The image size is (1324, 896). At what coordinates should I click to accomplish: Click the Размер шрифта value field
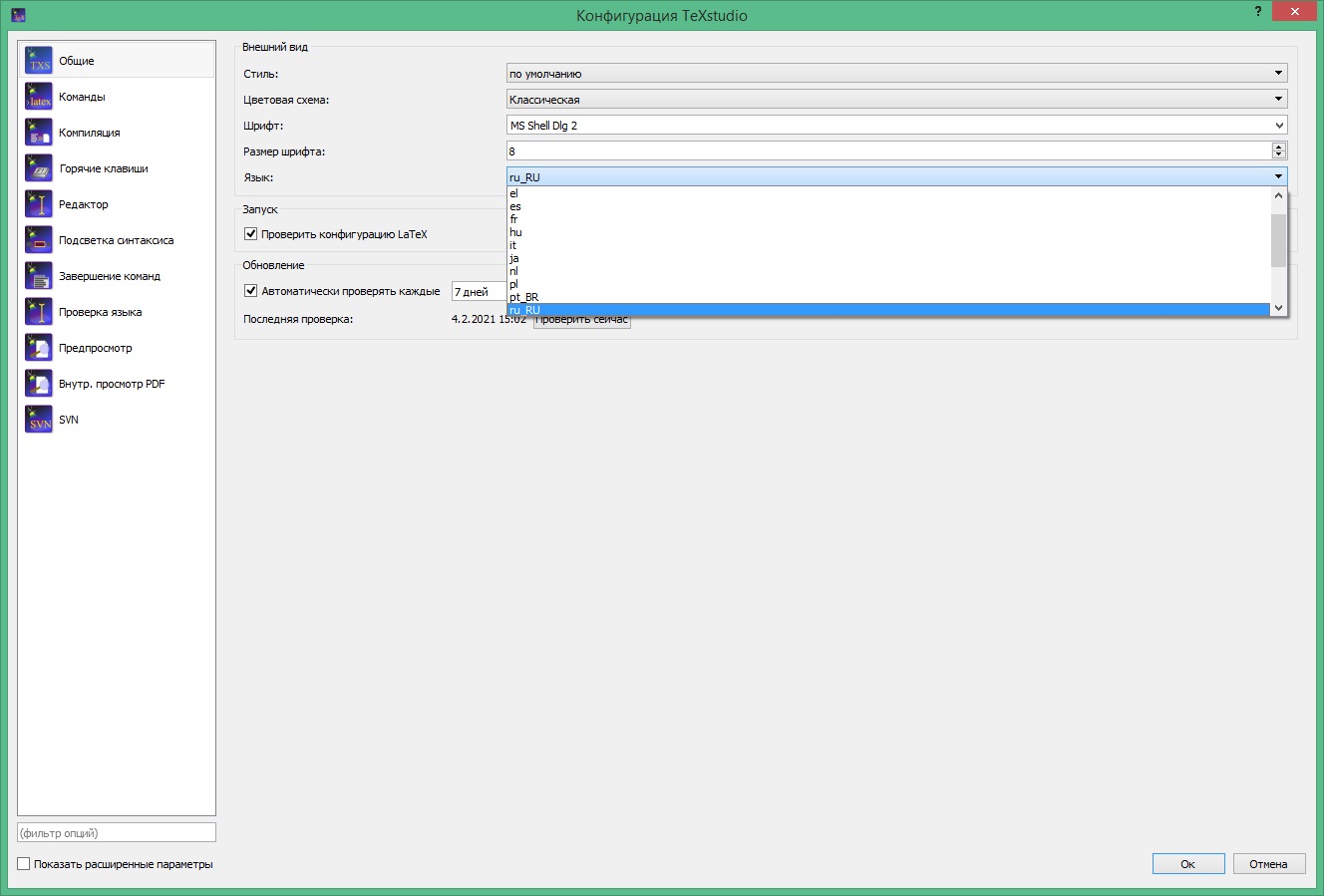click(x=888, y=151)
